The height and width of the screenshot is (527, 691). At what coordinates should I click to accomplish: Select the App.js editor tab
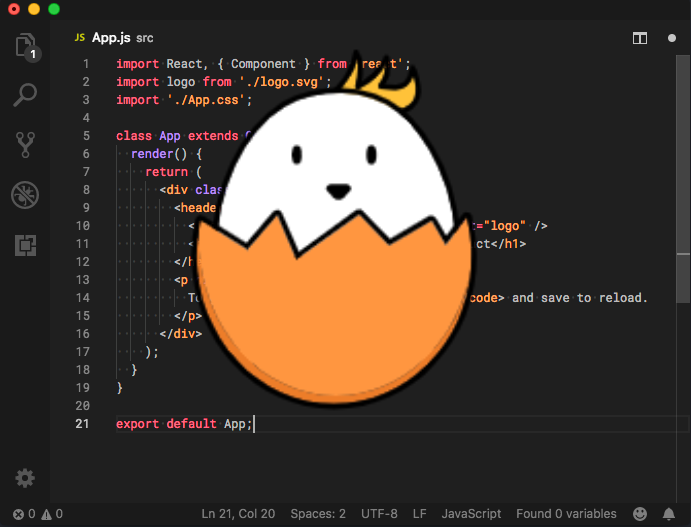[114, 38]
